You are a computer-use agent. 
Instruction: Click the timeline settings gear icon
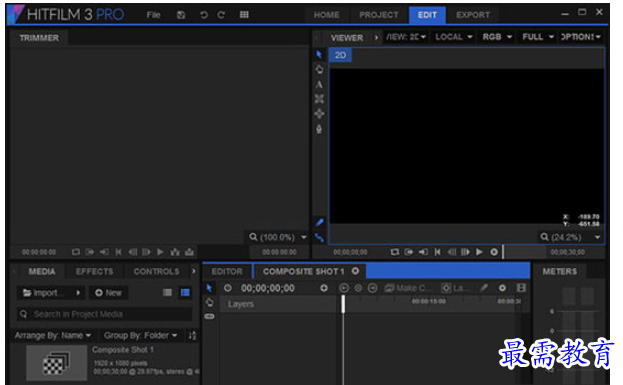point(502,288)
